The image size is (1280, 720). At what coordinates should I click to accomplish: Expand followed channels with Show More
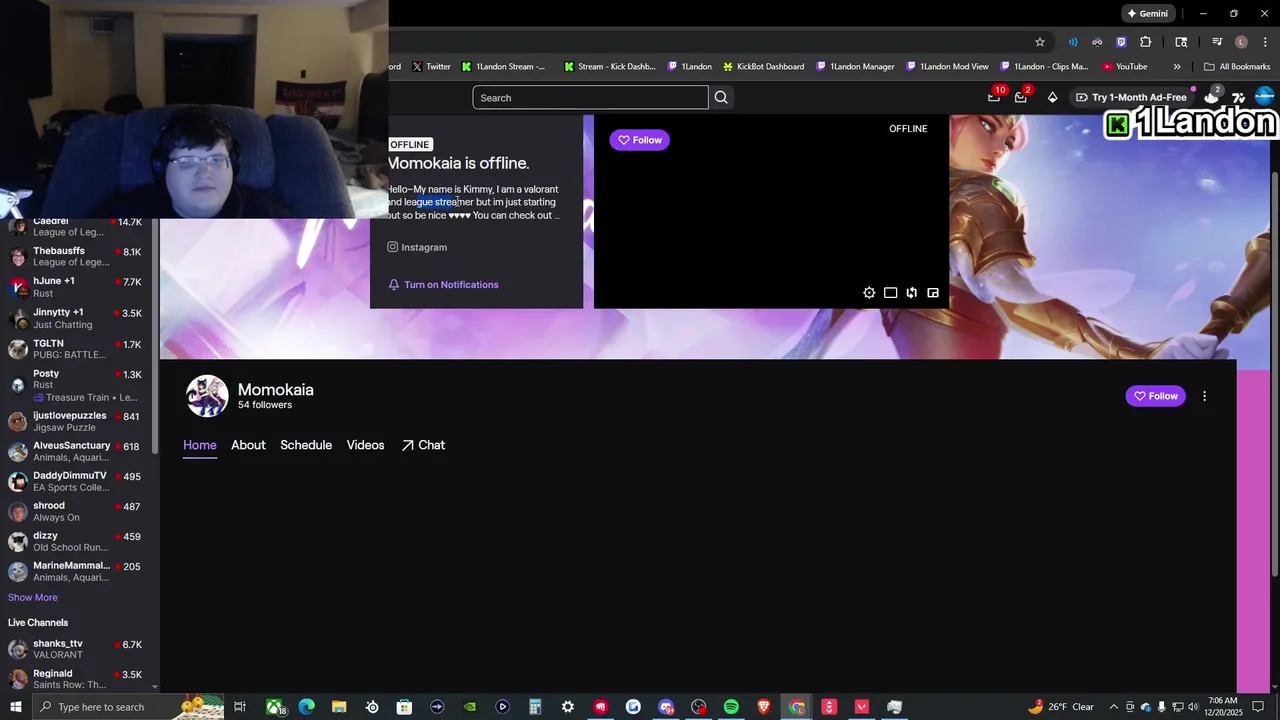pos(33,598)
